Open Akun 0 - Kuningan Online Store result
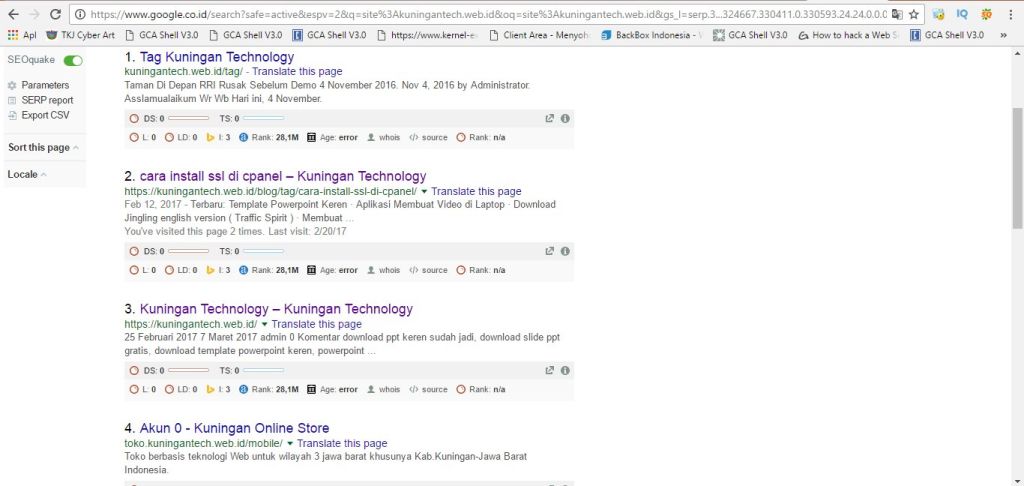The height and width of the screenshot is (486, 1024). pos(234,429)
